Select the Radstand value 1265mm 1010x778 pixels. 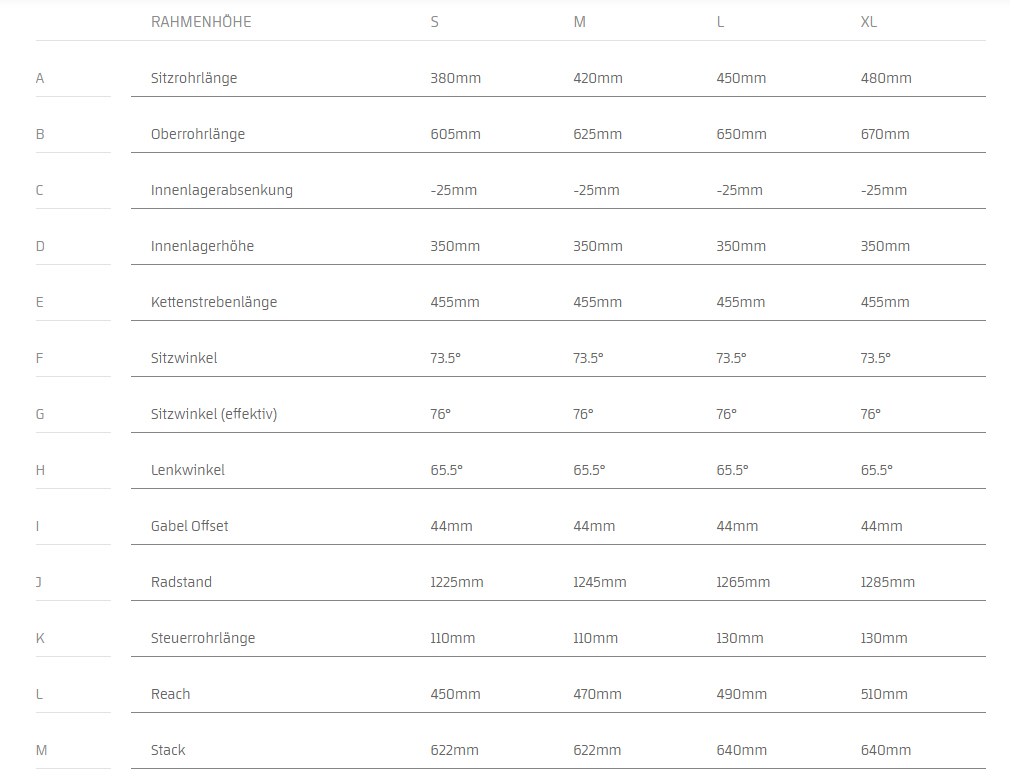click(743, 582)
